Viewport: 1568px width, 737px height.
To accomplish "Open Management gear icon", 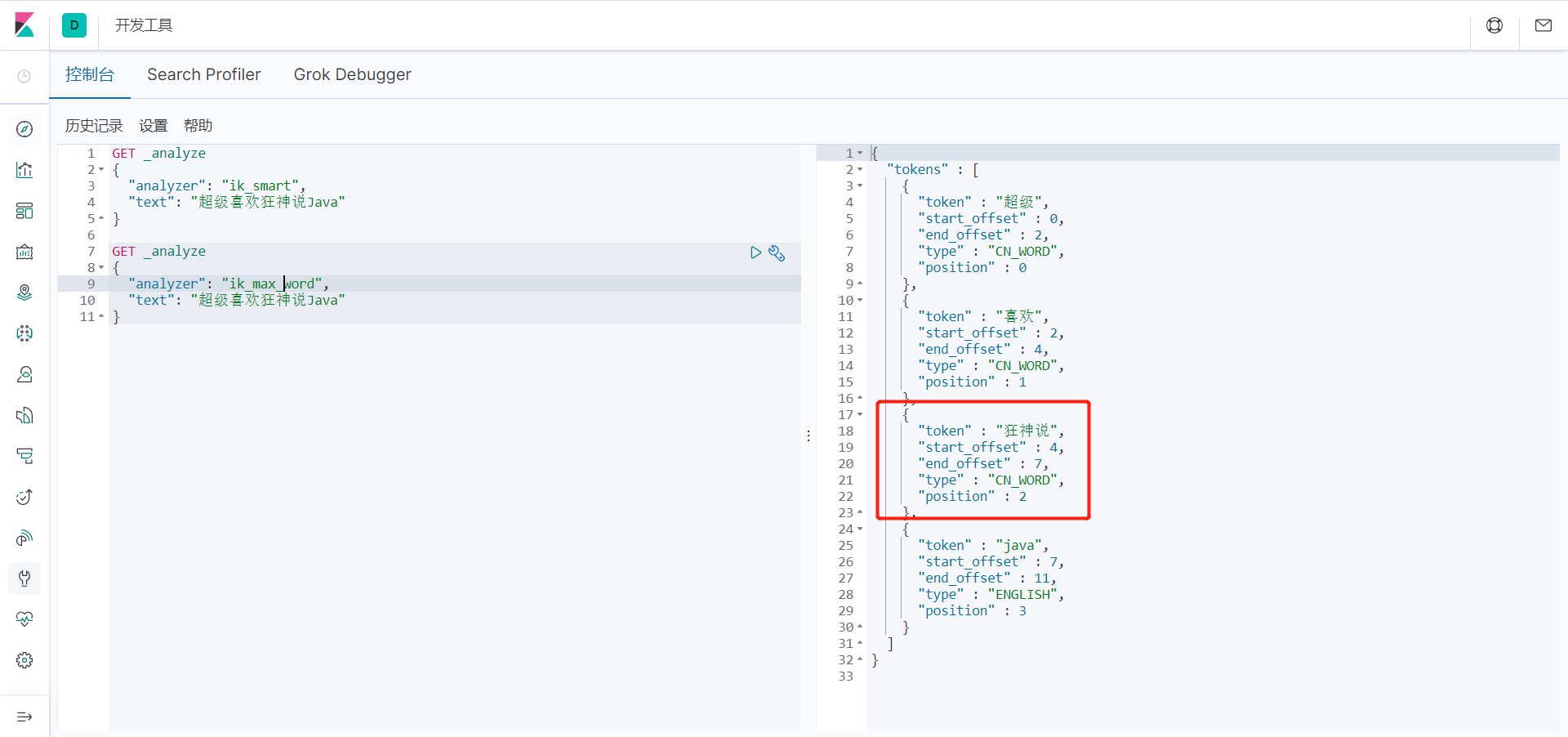I will pyautogui.click(x=24, y=660).
